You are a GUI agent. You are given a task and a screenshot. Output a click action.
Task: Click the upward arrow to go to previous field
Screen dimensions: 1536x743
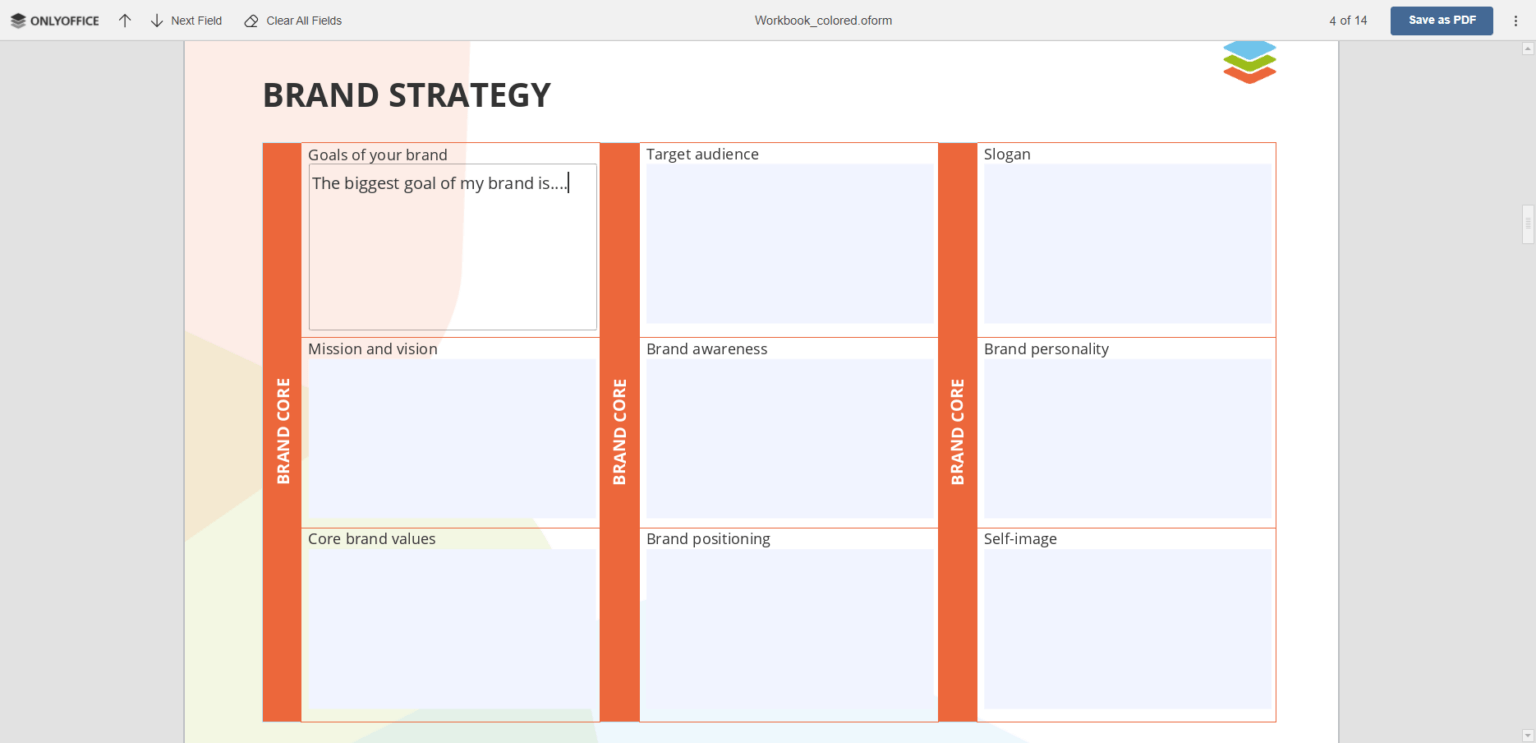(x=124, y=20)
